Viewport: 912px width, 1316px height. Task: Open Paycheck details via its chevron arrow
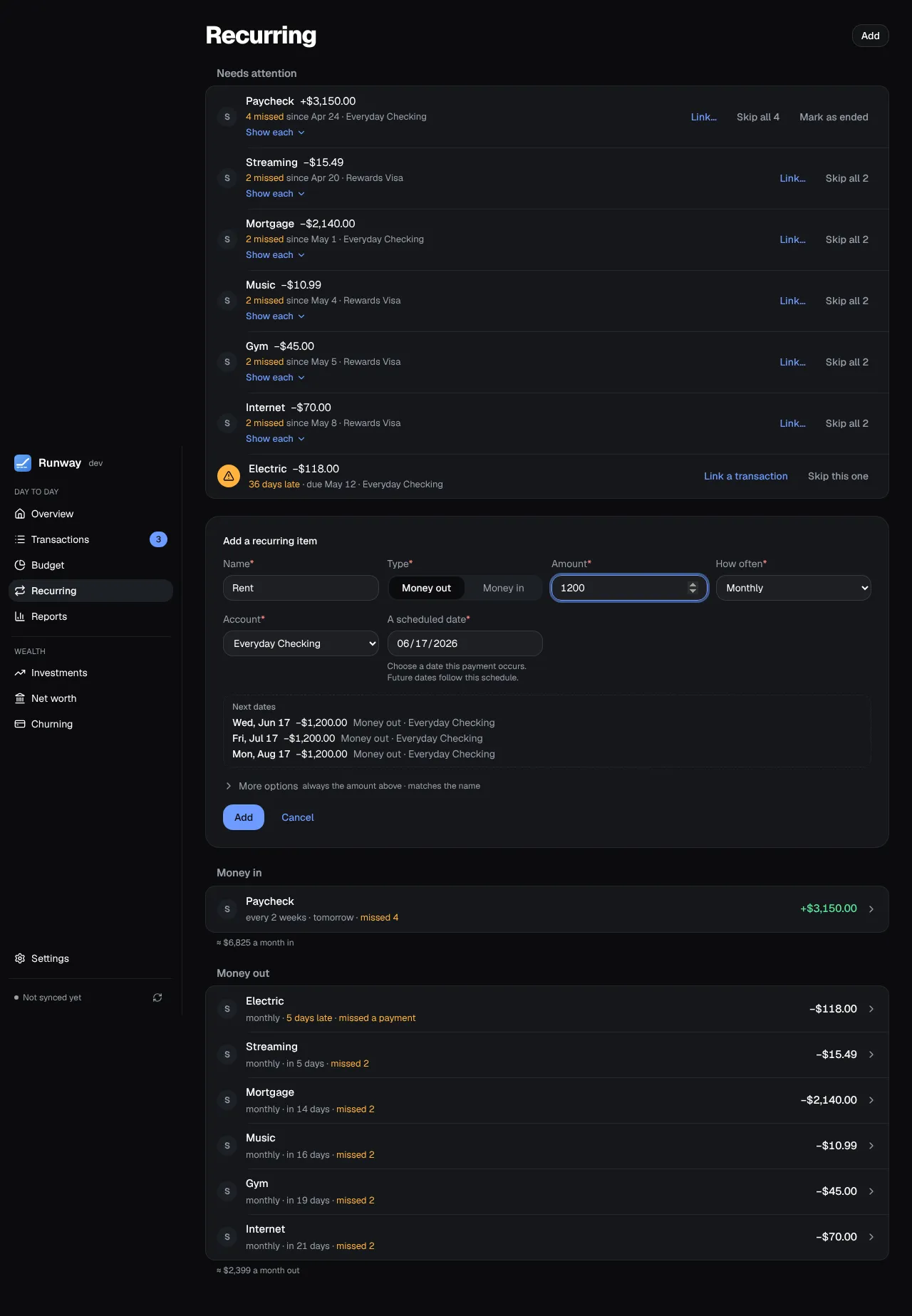pyautogui.click(x=871, y=909)
